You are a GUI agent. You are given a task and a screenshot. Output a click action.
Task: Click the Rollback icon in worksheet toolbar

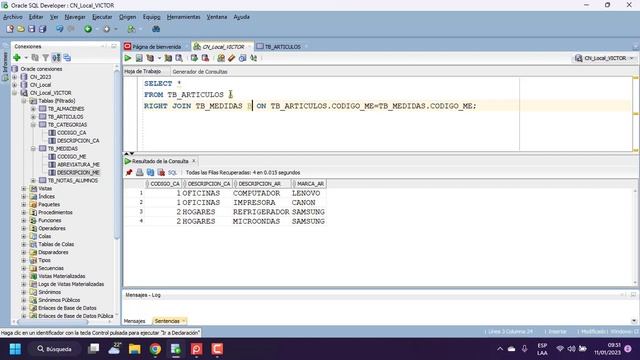pyautogui.click(x=205, y=58)
